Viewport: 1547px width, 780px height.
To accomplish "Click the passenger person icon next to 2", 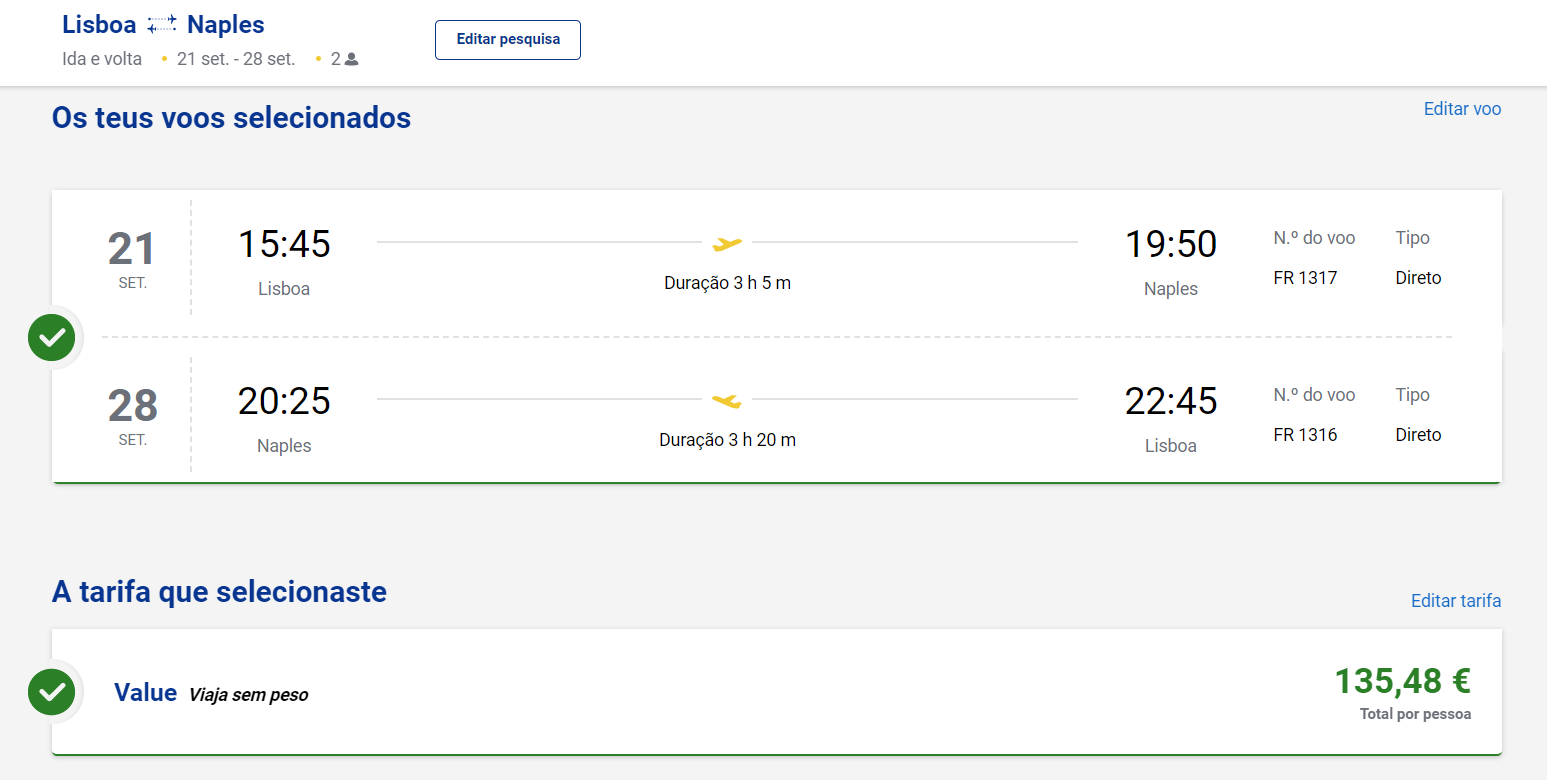I will [351, 59].
